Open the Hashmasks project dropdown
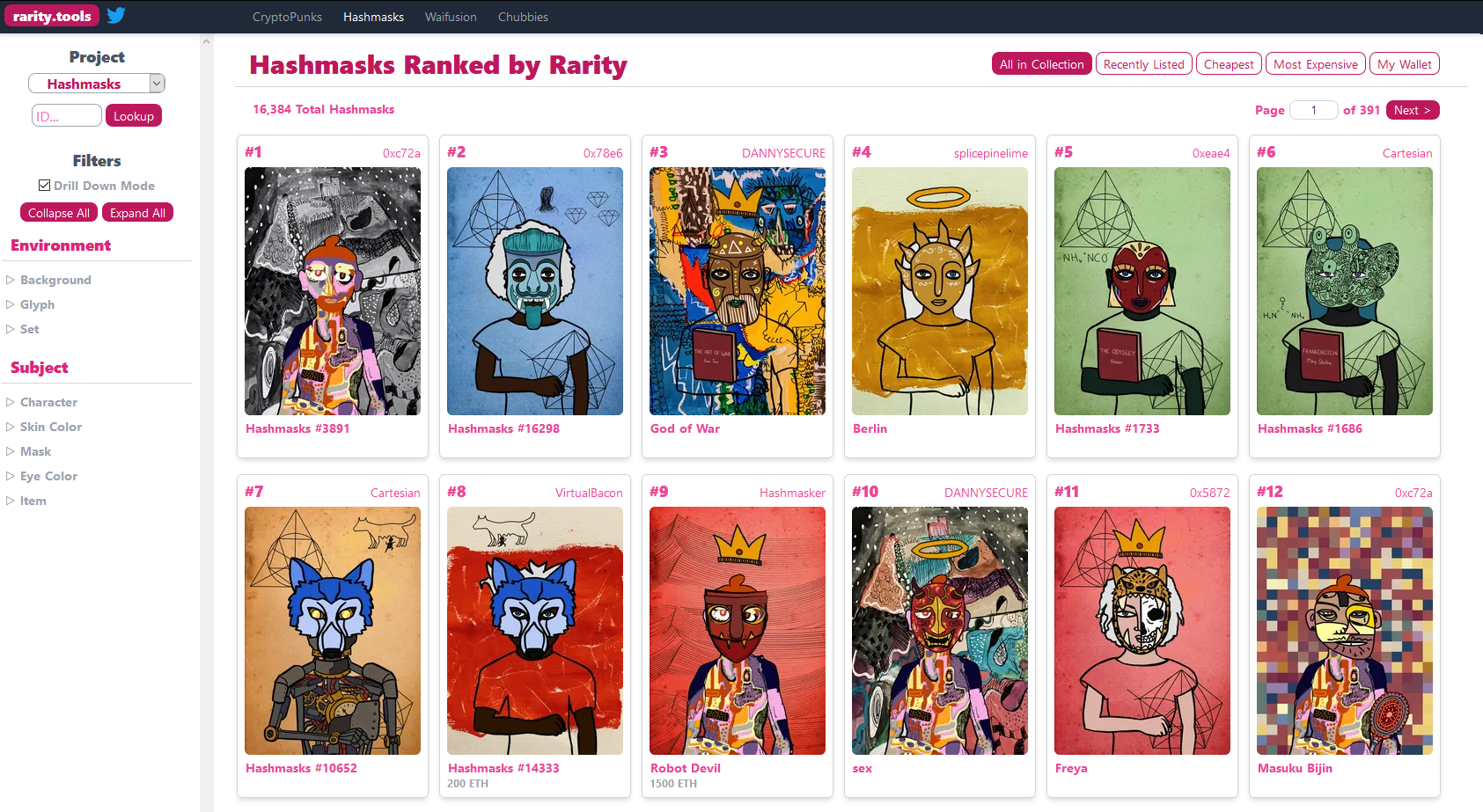This screenshot has width=1483, height=812. coord(97,84)
